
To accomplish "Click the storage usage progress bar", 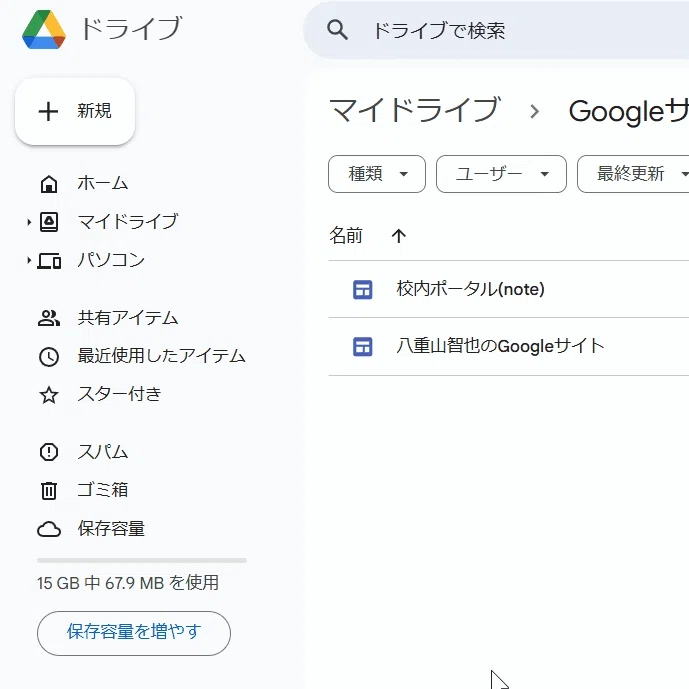I will [x=142, y=561].
